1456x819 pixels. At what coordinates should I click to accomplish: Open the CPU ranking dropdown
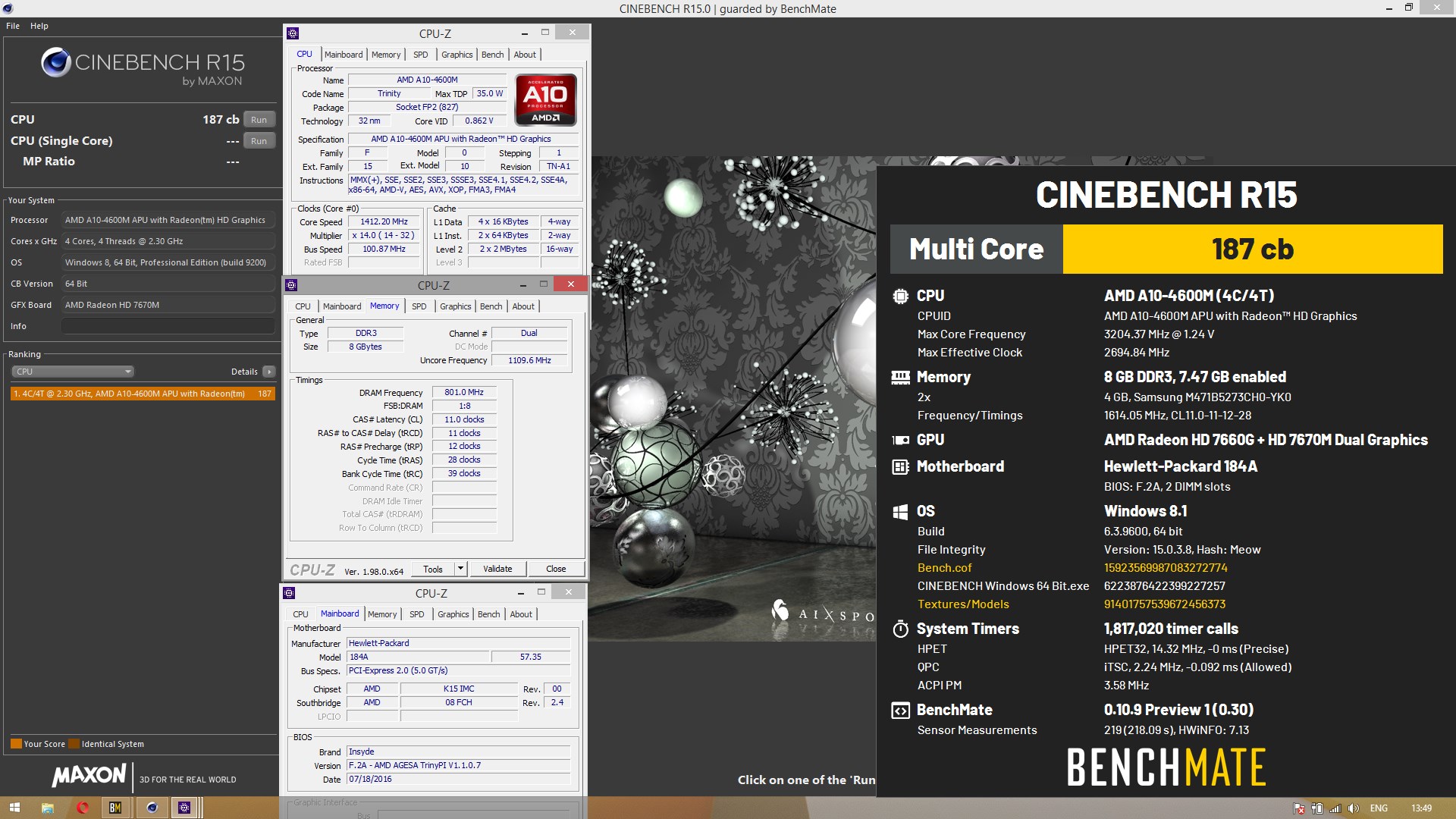click(73, 372)
